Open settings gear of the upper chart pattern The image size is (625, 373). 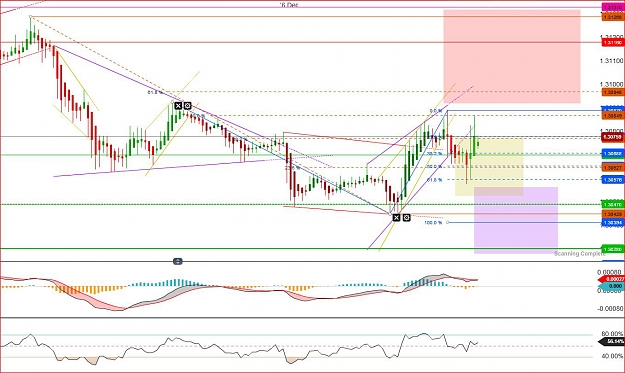point(187,106)
